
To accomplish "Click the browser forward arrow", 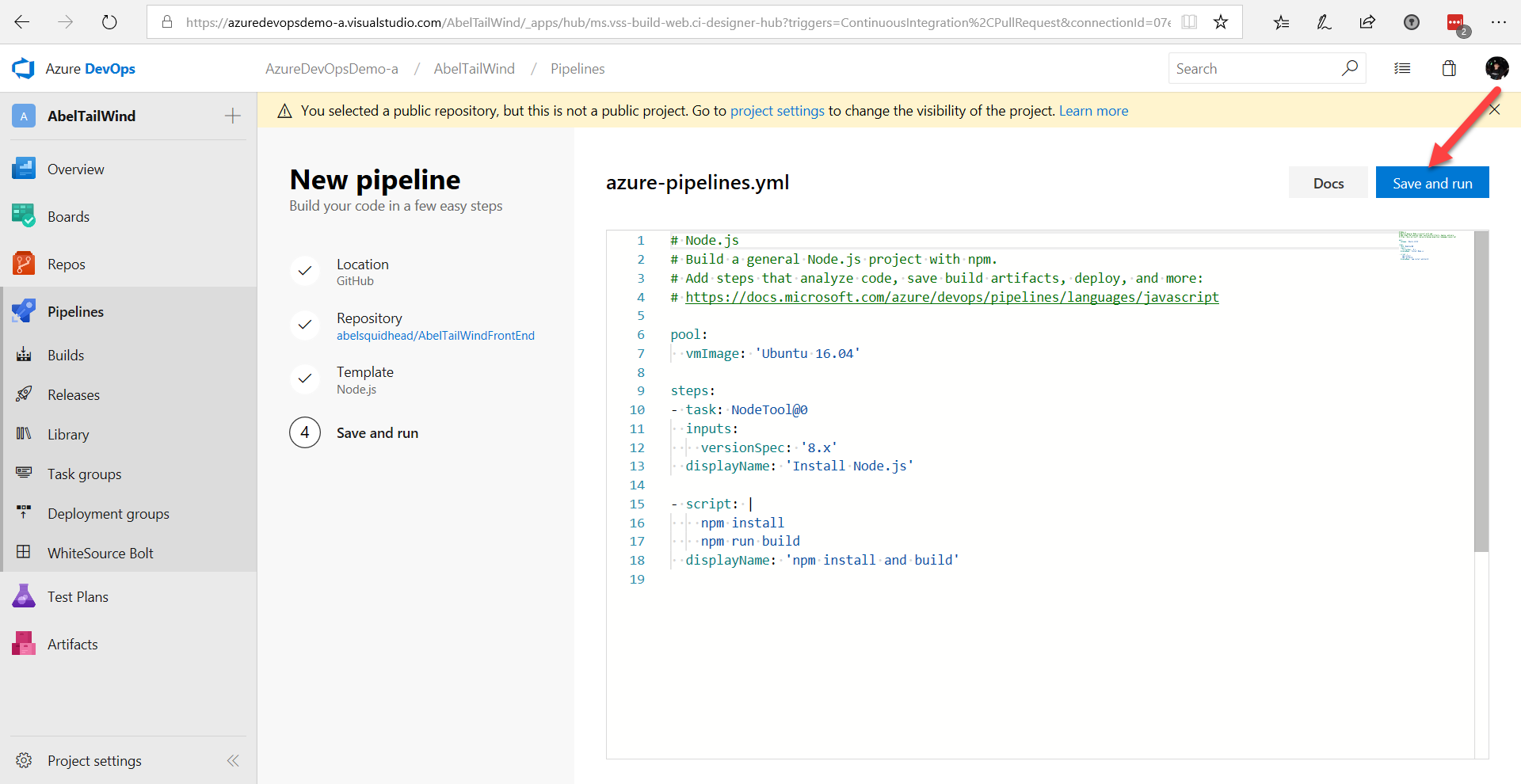I will click(66, 22).
